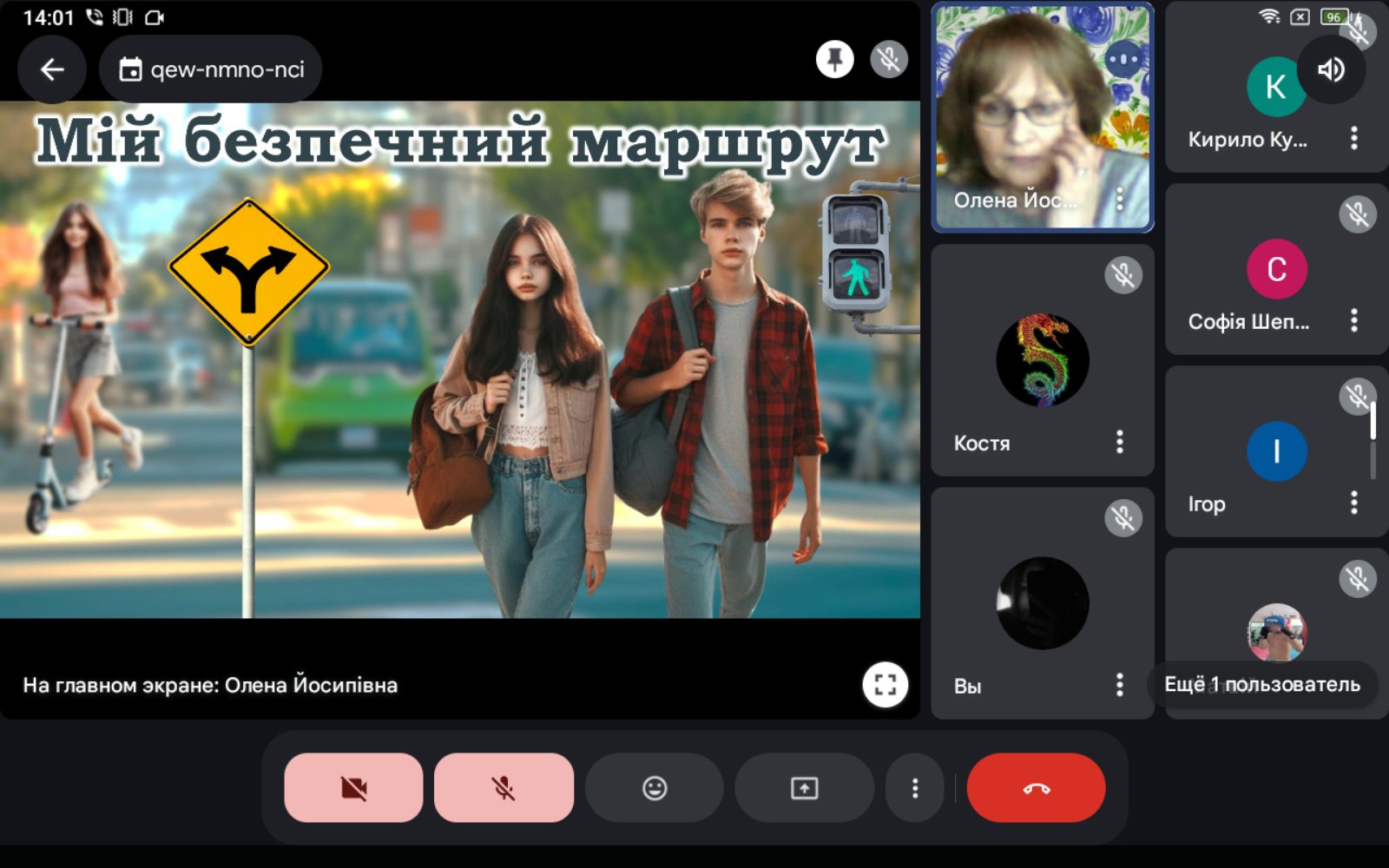Image resolution: width=1389 pixels, height=868 pixels.
Task: Select Олена Йос... video thumbnail
Action: pyautogui.click(x=1043, y=117)
